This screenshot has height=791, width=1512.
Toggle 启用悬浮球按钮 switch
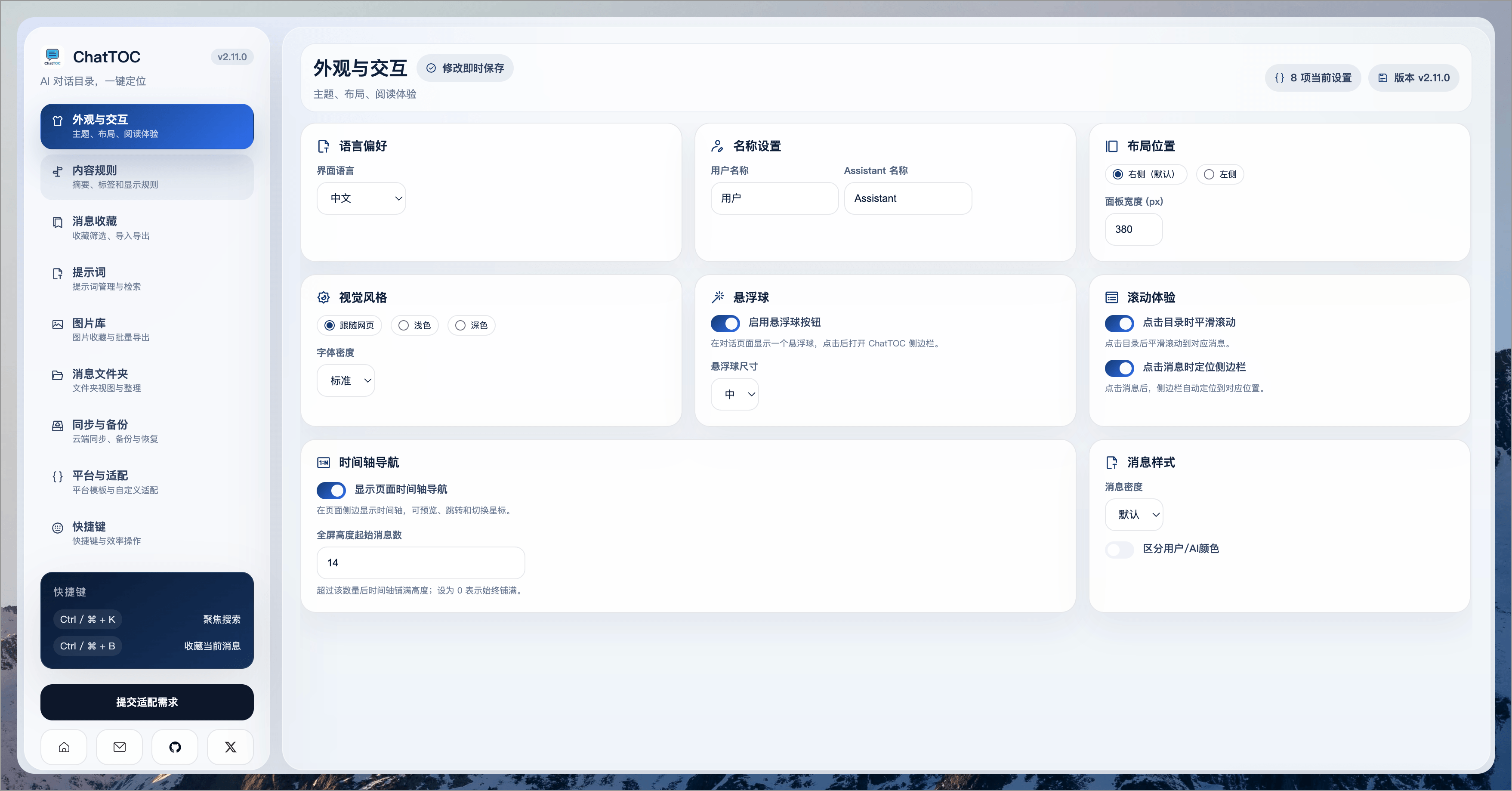pos(725,323)
